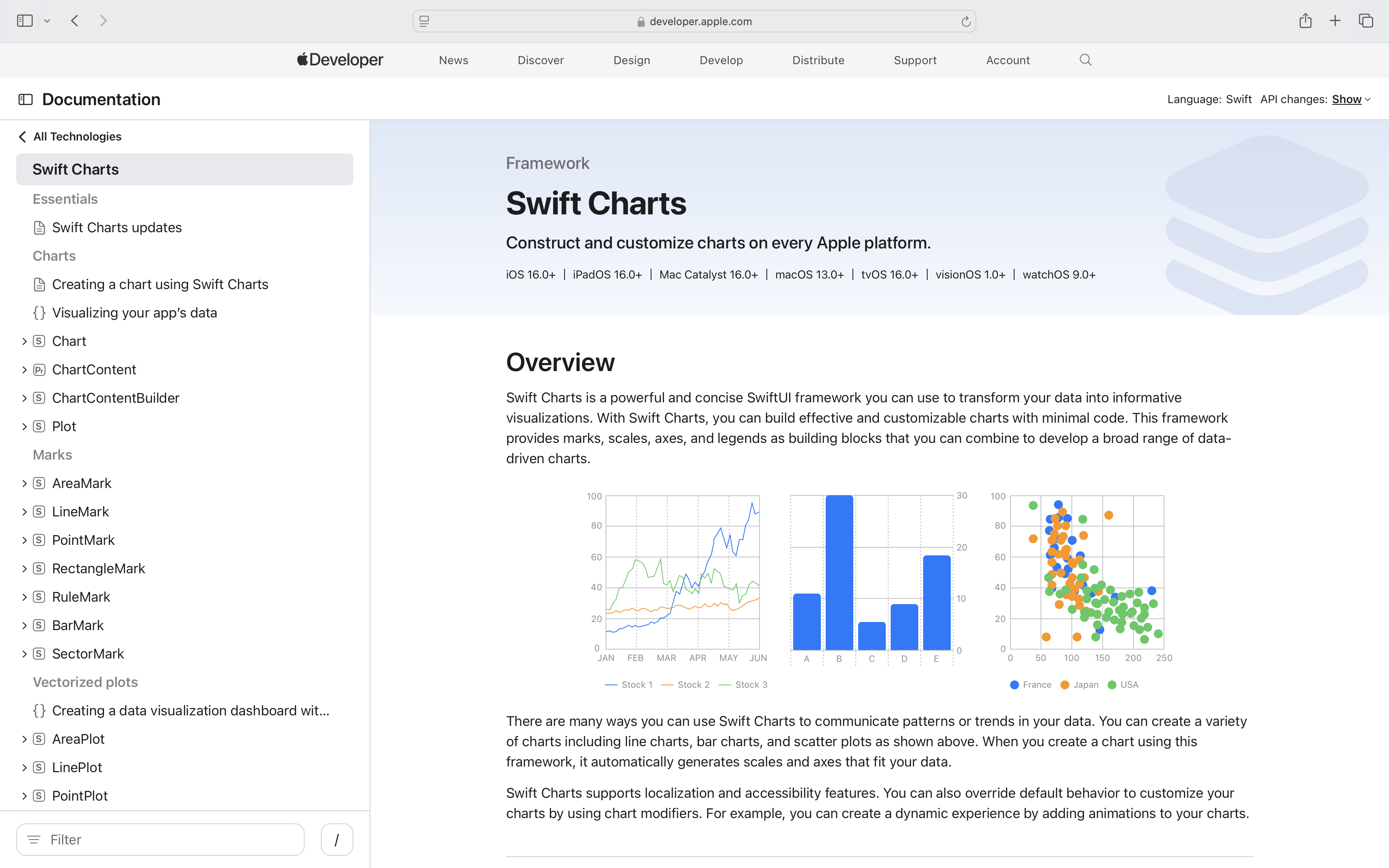Open the website settings page icon

coord(424,21)
